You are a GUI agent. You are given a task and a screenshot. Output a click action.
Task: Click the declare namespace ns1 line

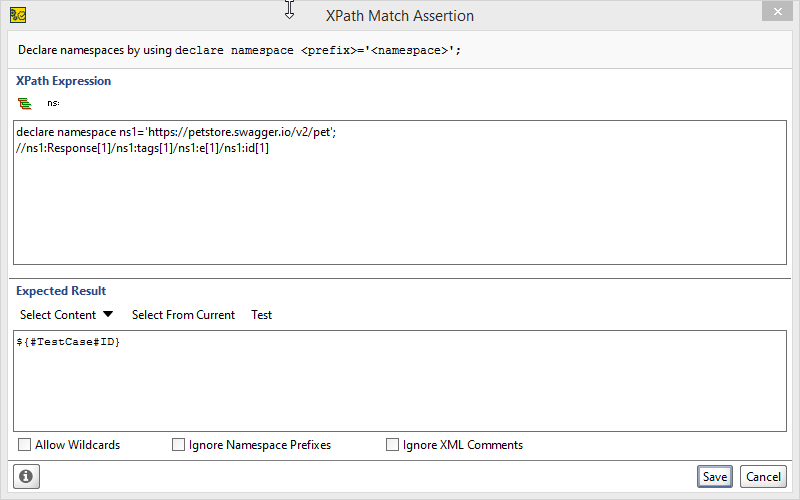(175, 133)
